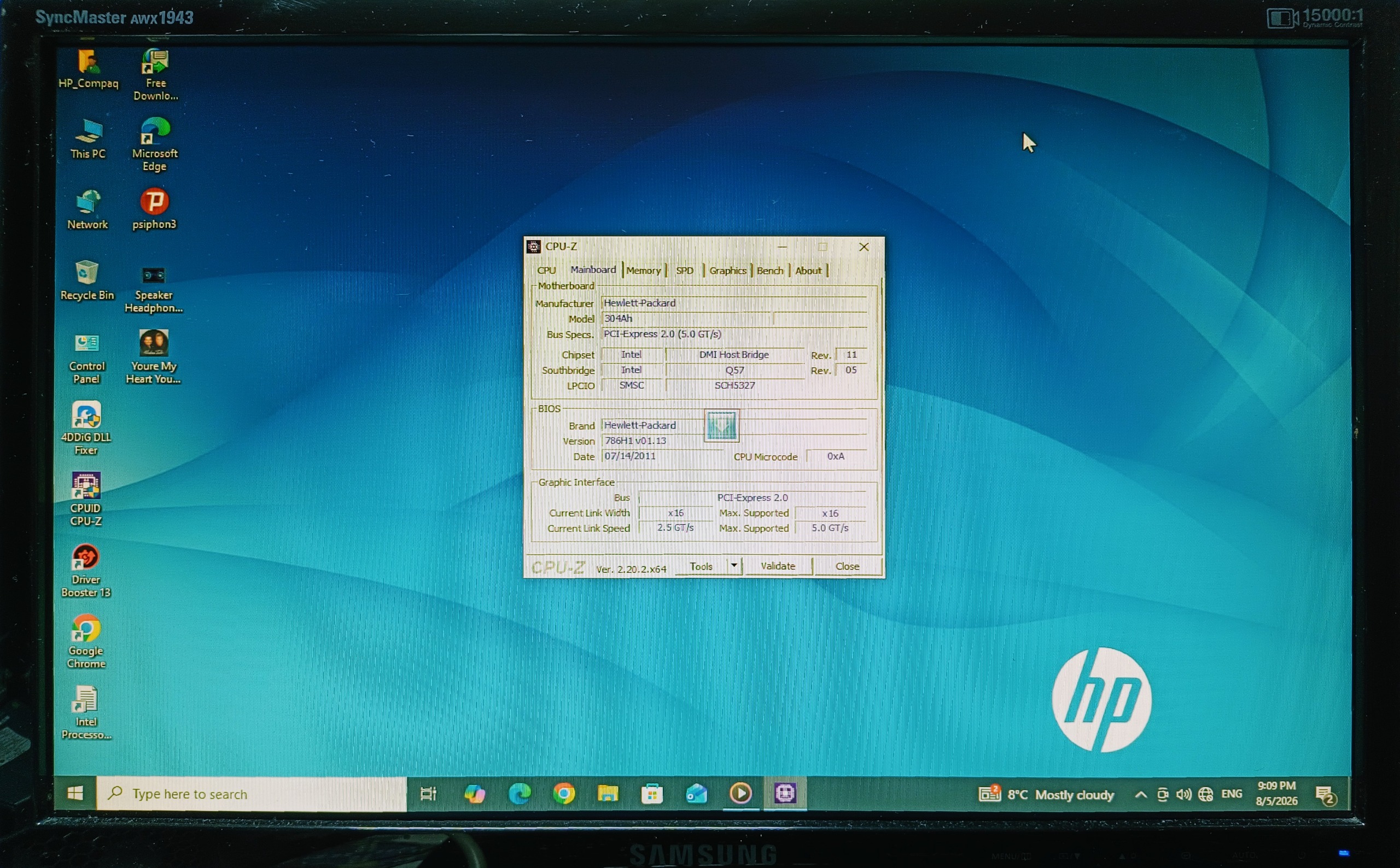Click the Tools button in CPU-Z
The height and width of the screenshot is (868, 1400).
click(701, 566)
